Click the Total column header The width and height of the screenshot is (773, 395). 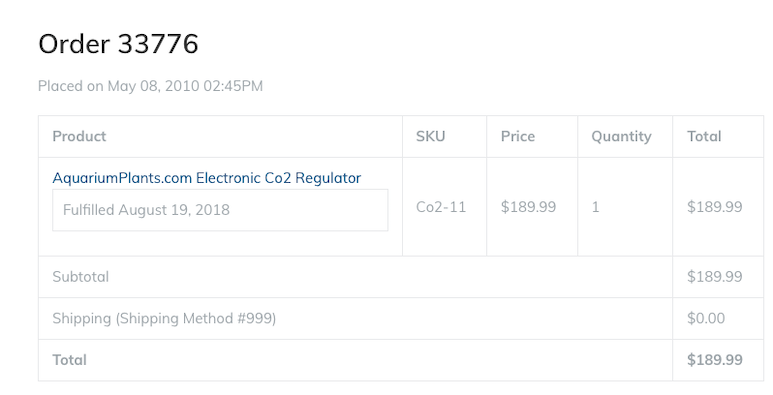704,136
